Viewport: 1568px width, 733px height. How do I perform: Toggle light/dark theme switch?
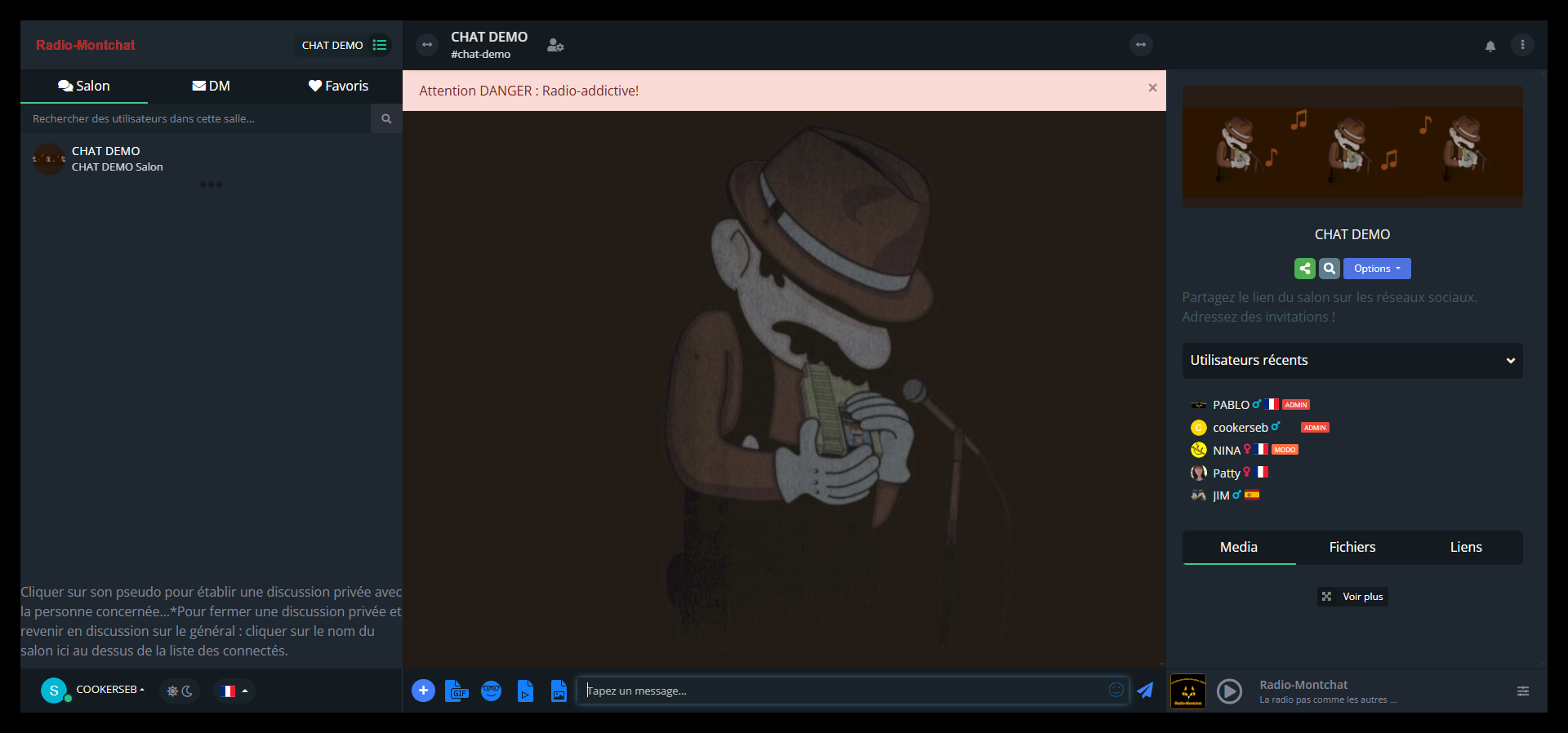[x=180, y=691]
